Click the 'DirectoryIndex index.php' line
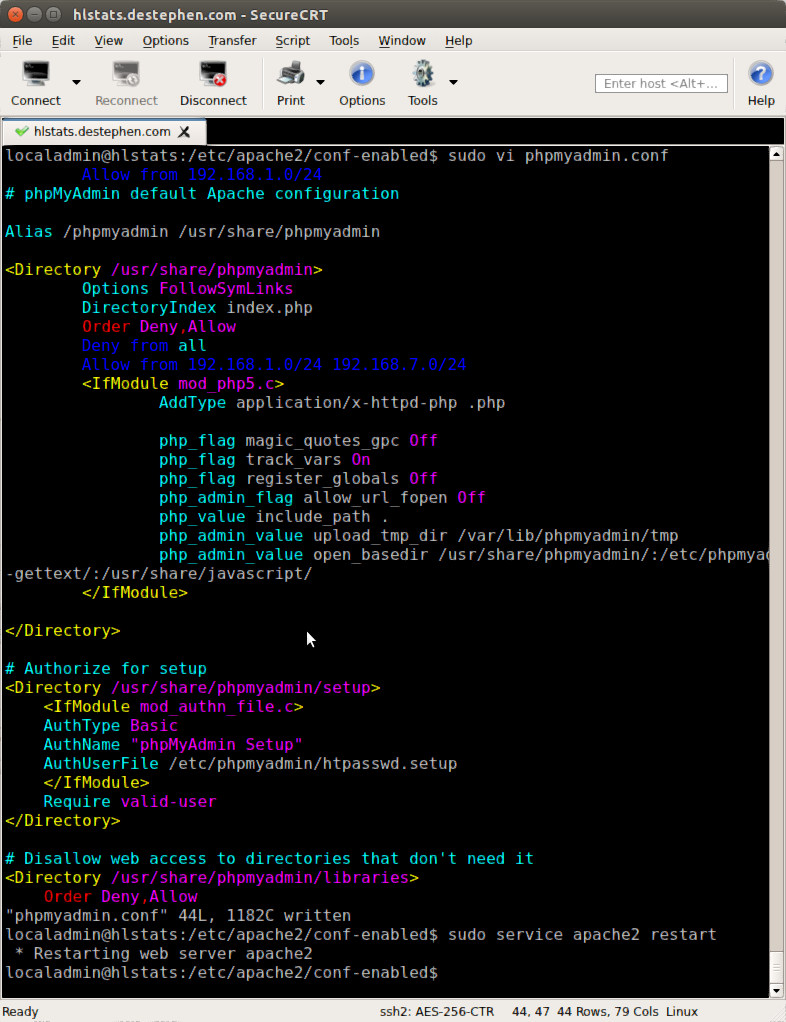The width and height of the screenshot is (786, 1022). point(197,308)
